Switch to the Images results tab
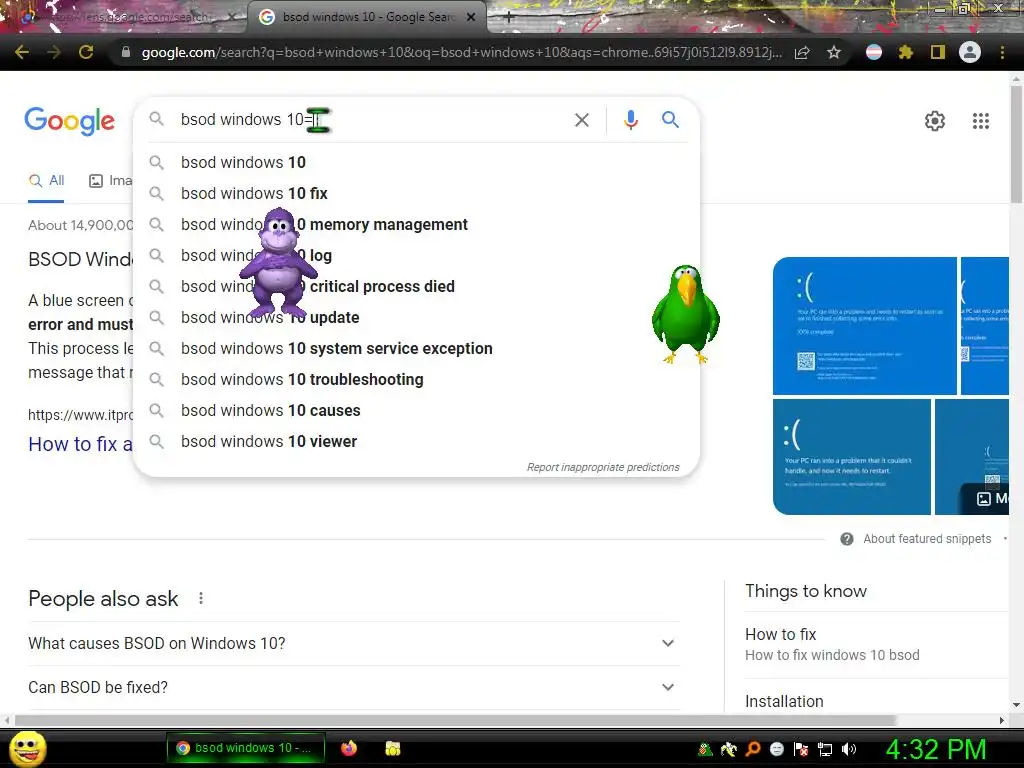 tap(110, 181)
